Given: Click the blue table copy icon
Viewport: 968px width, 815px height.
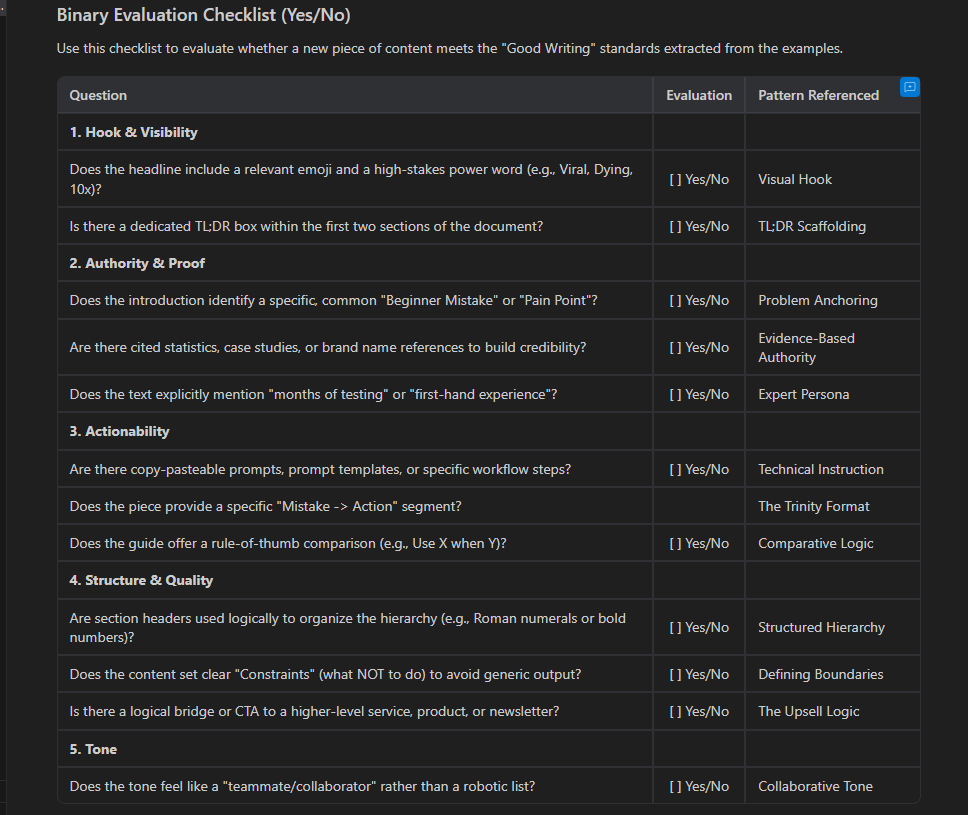Looking at the screenshot, I should pyautogui.click(x=909, y=87).
